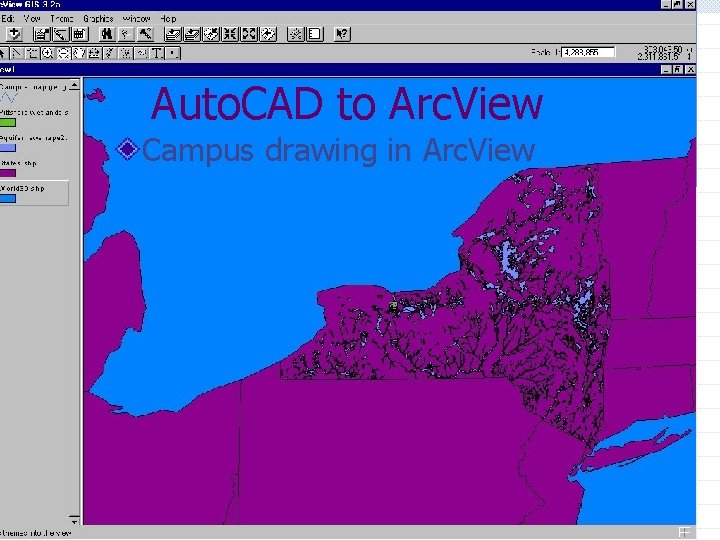Zoom to selected features
720x540 pixels.
211,34
